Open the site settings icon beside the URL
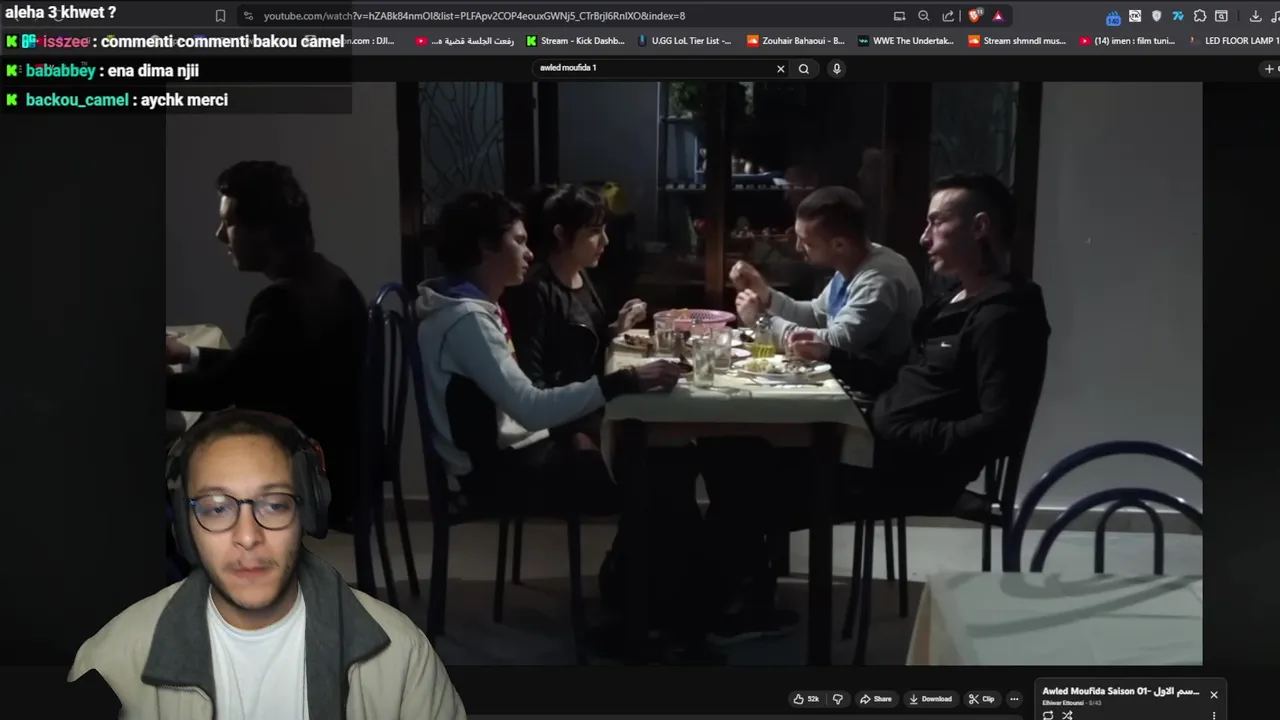This screenshot has width=1280, height=720. [x=248, y=16]
